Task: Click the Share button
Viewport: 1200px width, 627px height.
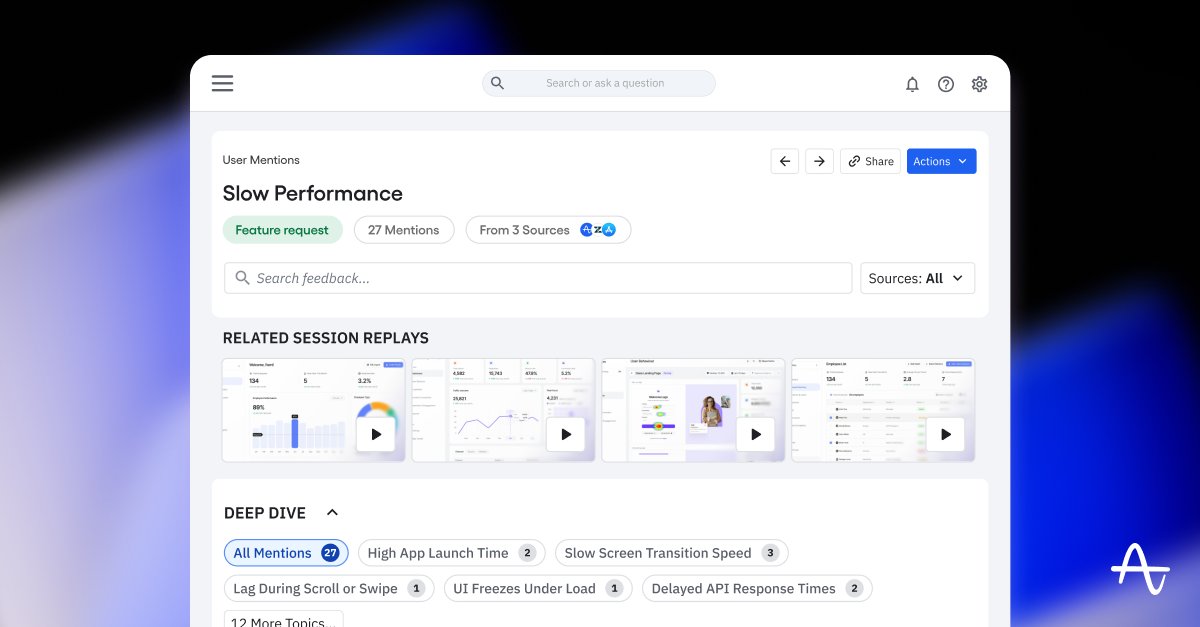Action: click(870, 161)
